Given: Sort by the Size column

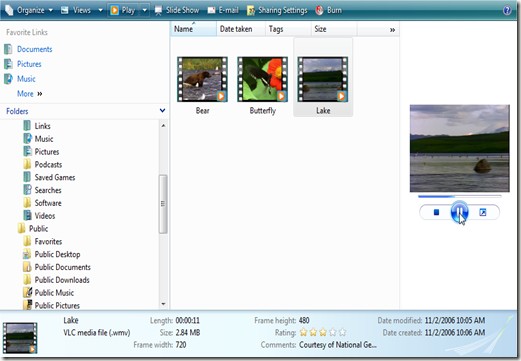Looking at the screenshot, I should [334, 29].
